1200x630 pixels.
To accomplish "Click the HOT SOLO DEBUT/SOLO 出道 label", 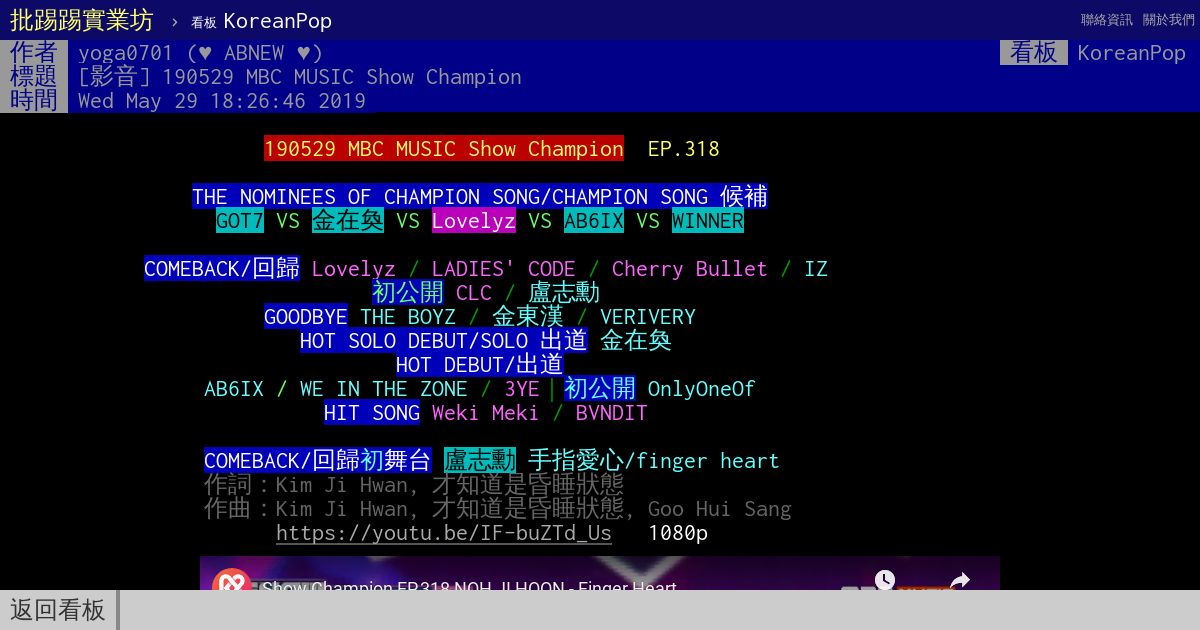I will (444, 341).
